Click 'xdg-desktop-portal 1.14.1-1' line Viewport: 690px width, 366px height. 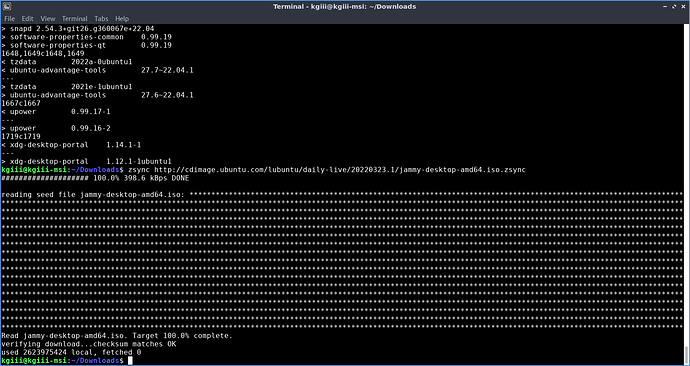[x=71, y=145]
